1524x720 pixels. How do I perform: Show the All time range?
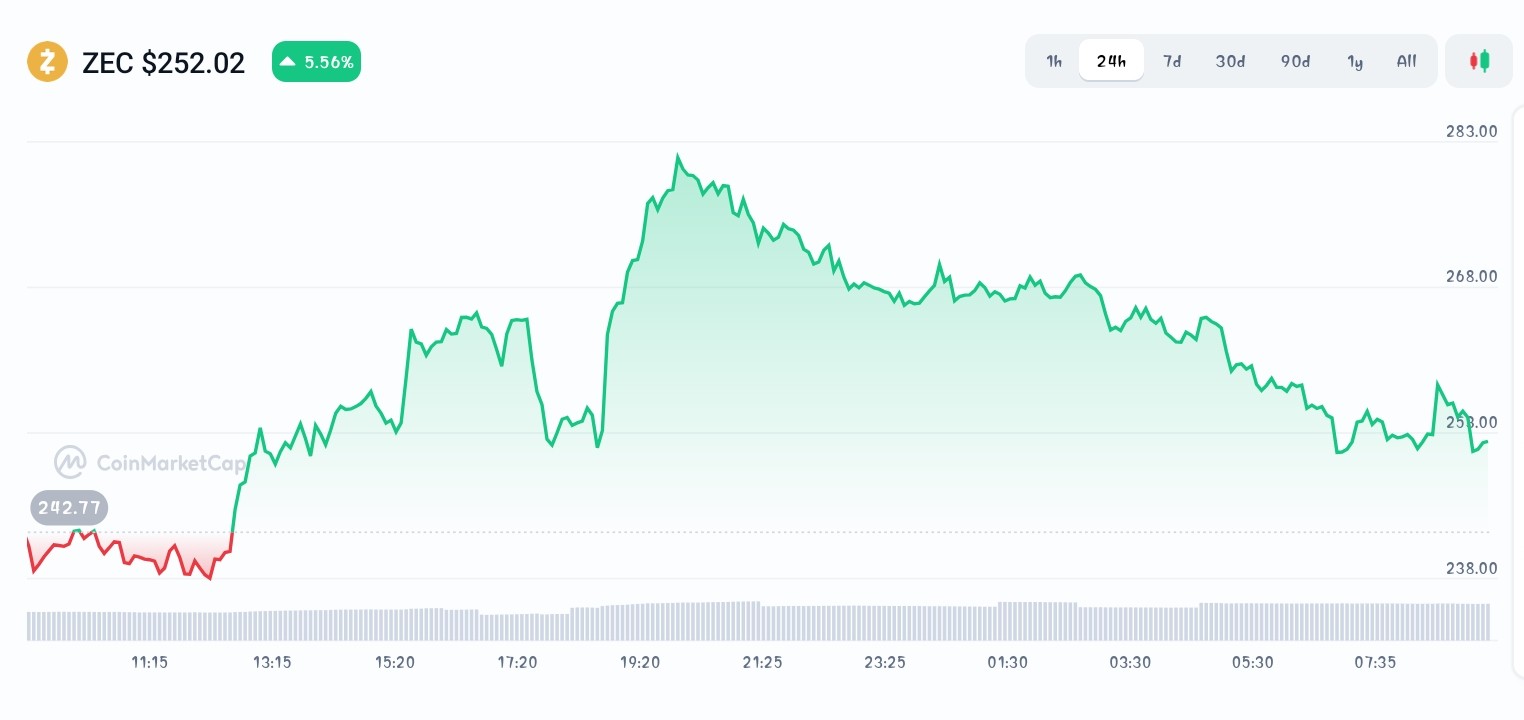pyautogui.click(x=1406, y=61)
